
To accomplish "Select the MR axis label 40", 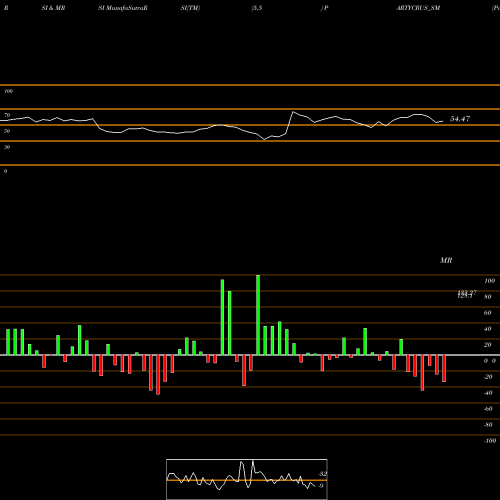I will pos(488,329).
